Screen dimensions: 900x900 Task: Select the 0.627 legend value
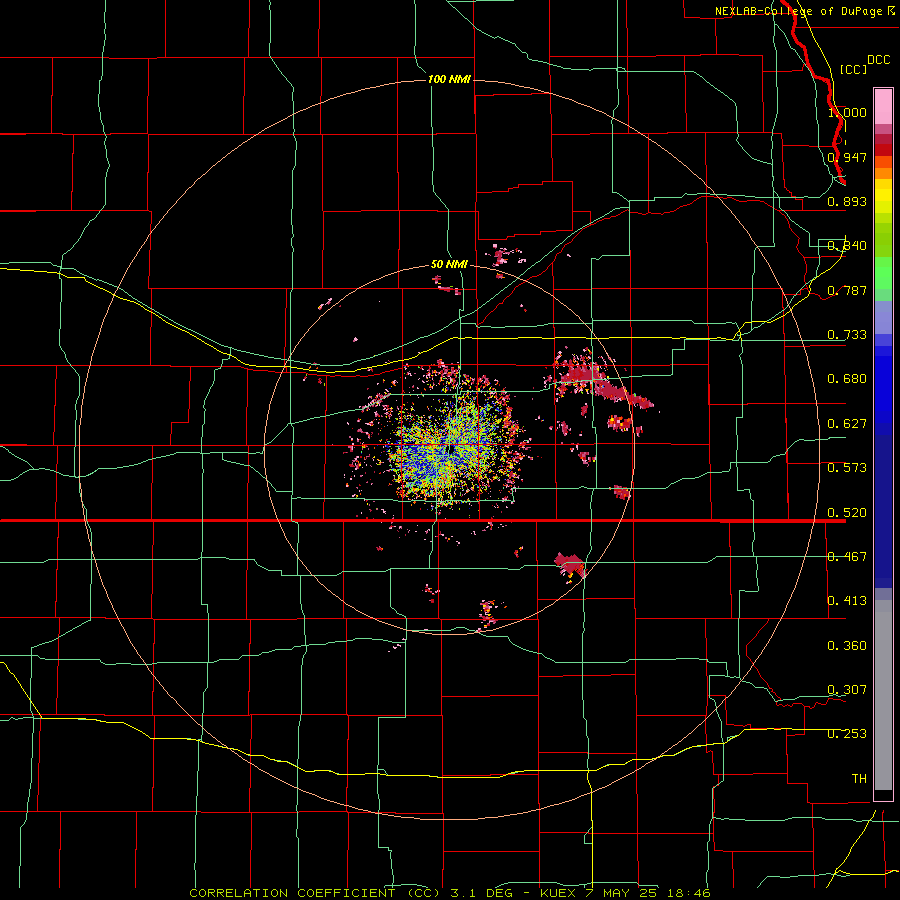point(847,424)
